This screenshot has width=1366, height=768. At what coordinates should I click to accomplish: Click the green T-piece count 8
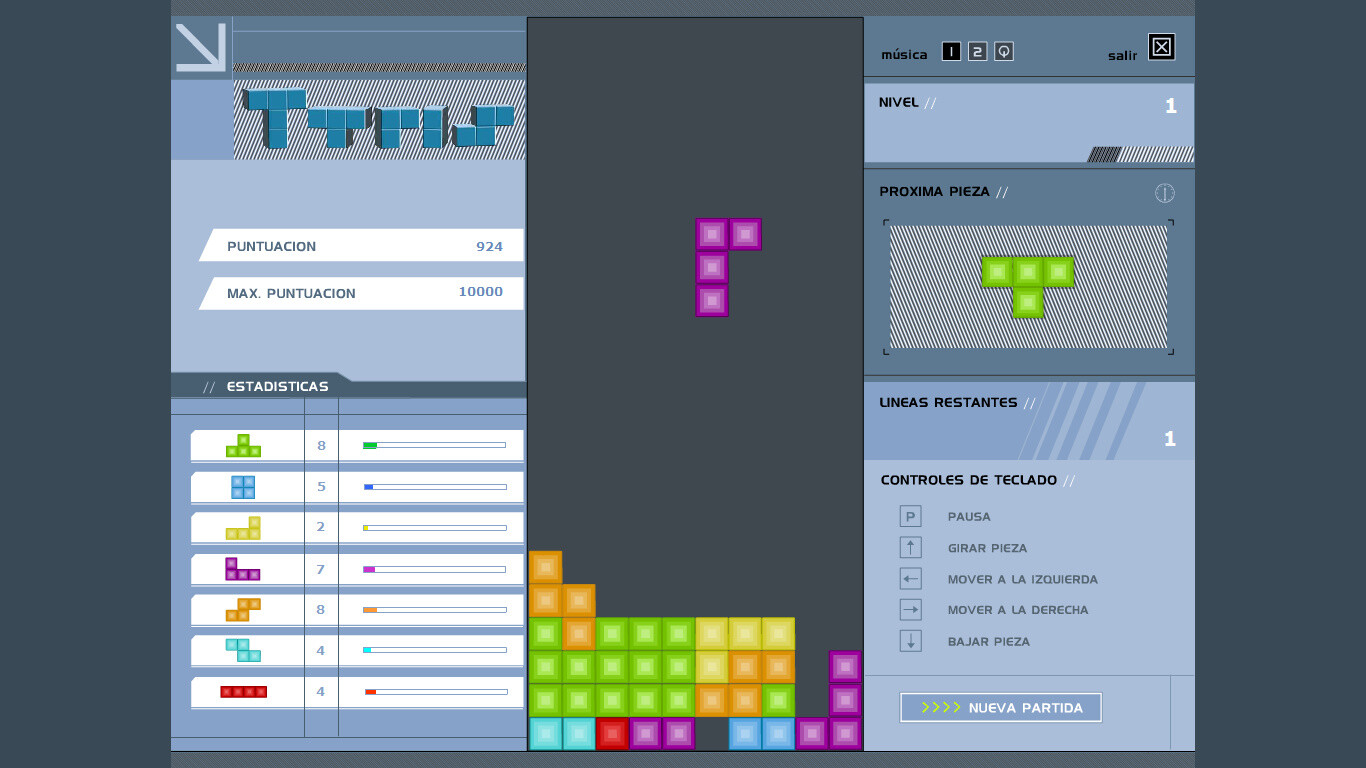[321, 445]
